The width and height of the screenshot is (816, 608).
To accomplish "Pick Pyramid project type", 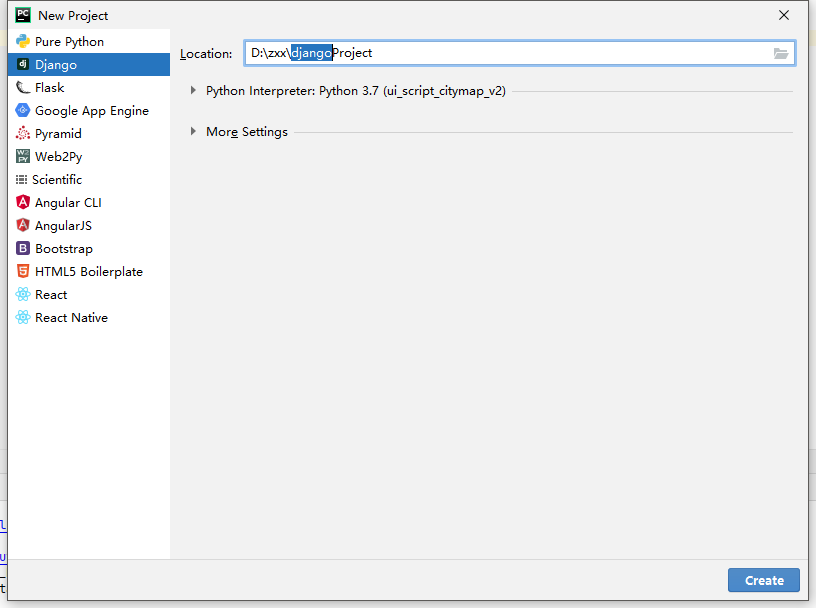I will [89, 133].
